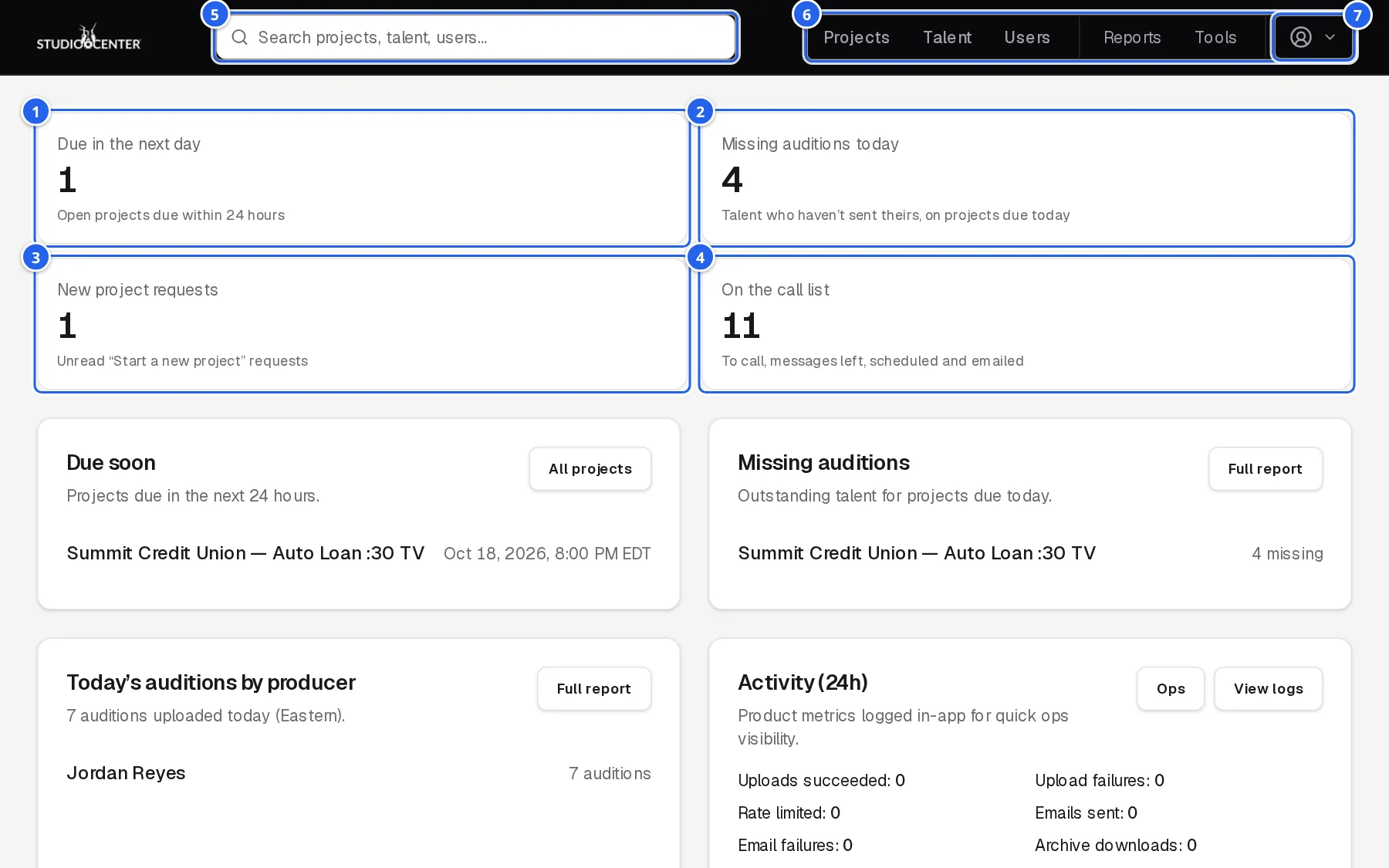Click the Upload failures: 0 metric
This screenshot has height=868, width=1389.
coord(1100,780)
